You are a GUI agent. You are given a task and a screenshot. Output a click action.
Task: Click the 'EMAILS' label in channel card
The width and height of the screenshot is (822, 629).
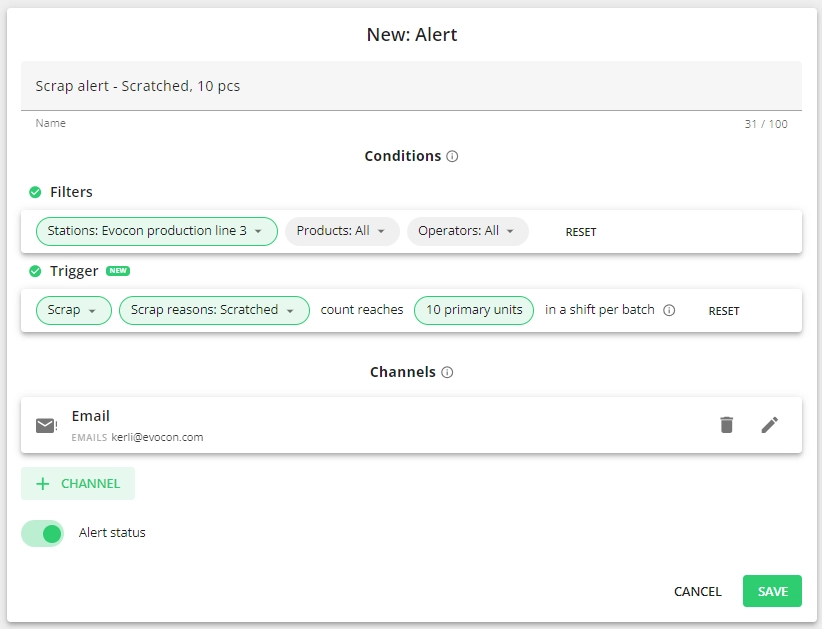click(x=89, y=438)
